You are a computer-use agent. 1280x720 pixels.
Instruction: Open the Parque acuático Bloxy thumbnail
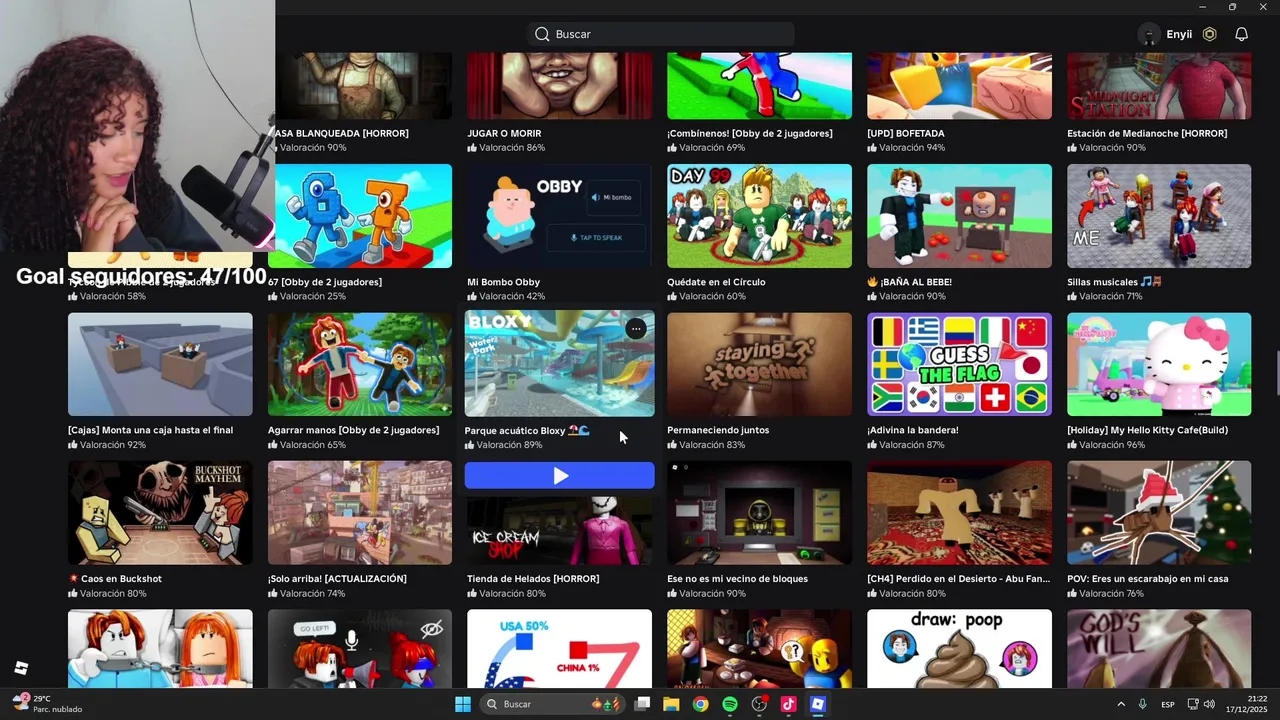point(560,363)
